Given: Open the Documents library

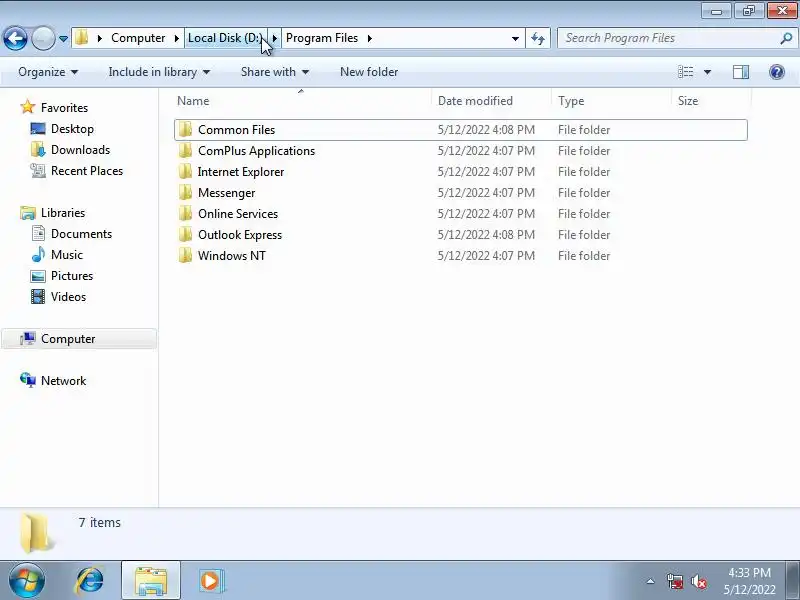Looking at the screenshot, I should click(81, 234).
